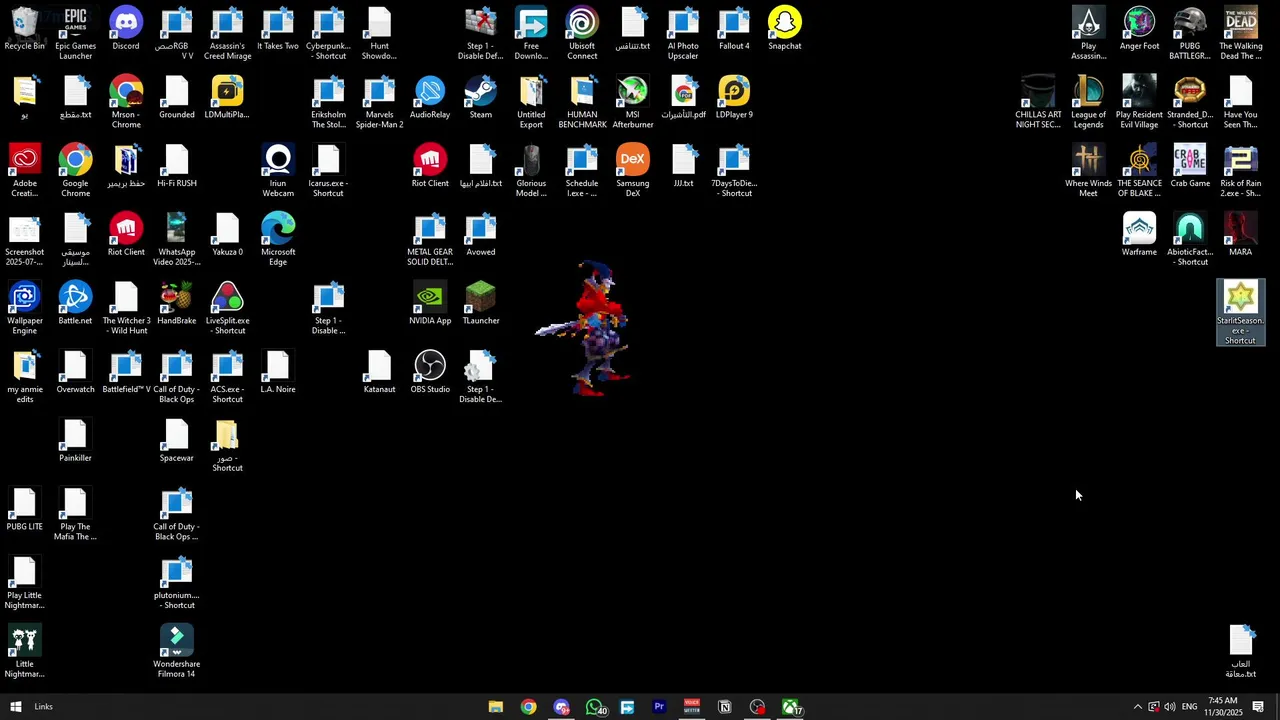Image resolution: width=1280 pixels, height=720 pixels.
Task: Open the Samsung DeX shortcut
Action: [x=633, y=171]
